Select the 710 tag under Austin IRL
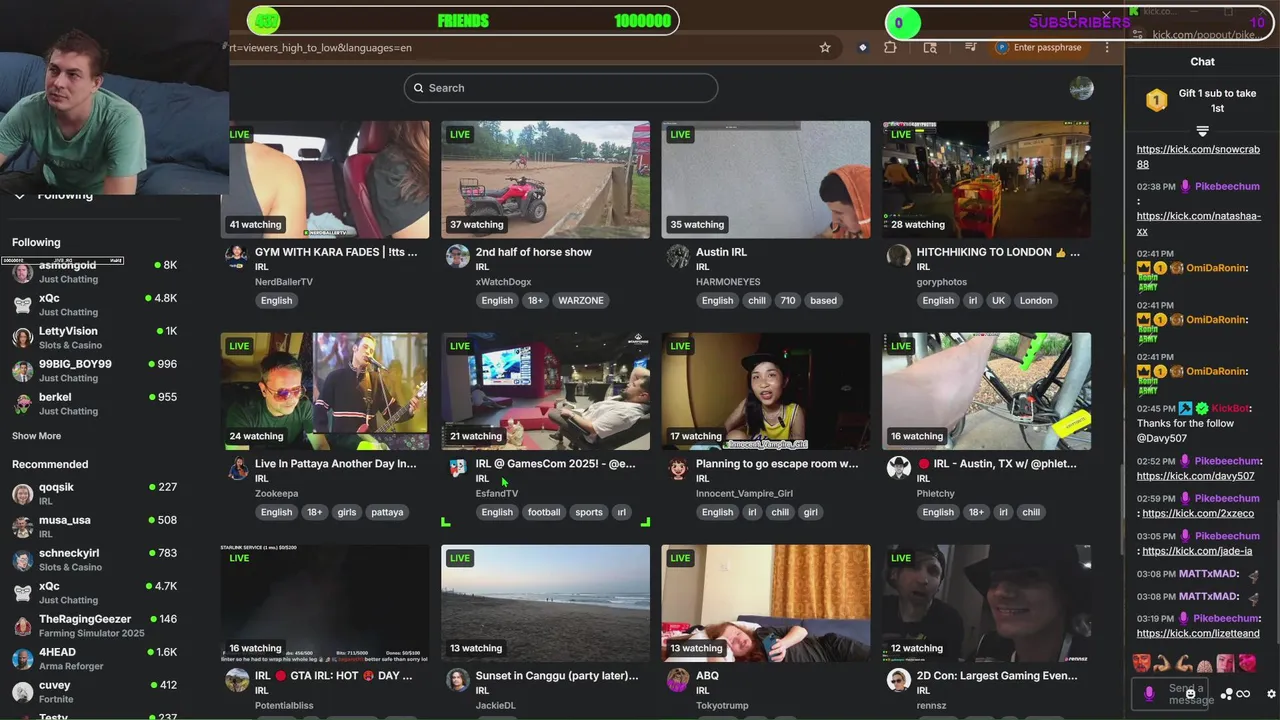Image resolution: width=1280 pixels, height=720 pixels. pos(787,300)
